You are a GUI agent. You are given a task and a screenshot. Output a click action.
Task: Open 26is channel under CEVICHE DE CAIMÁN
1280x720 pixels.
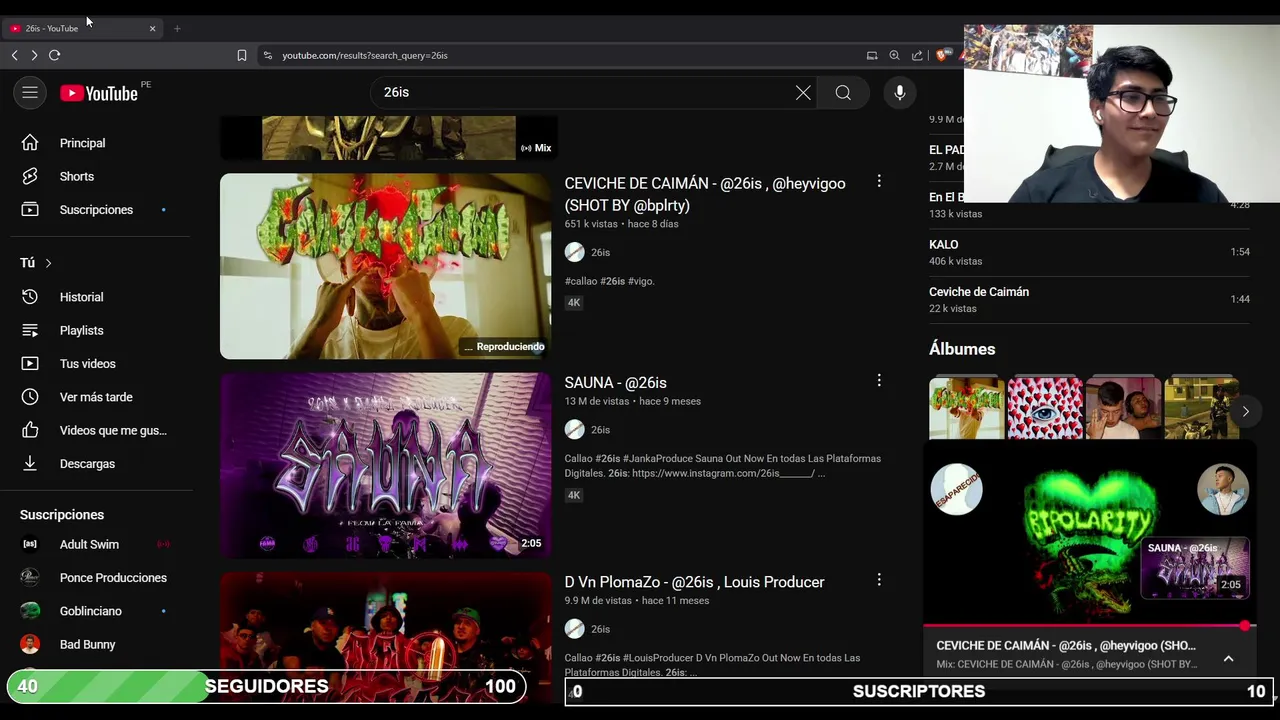[x=600, y=252]
